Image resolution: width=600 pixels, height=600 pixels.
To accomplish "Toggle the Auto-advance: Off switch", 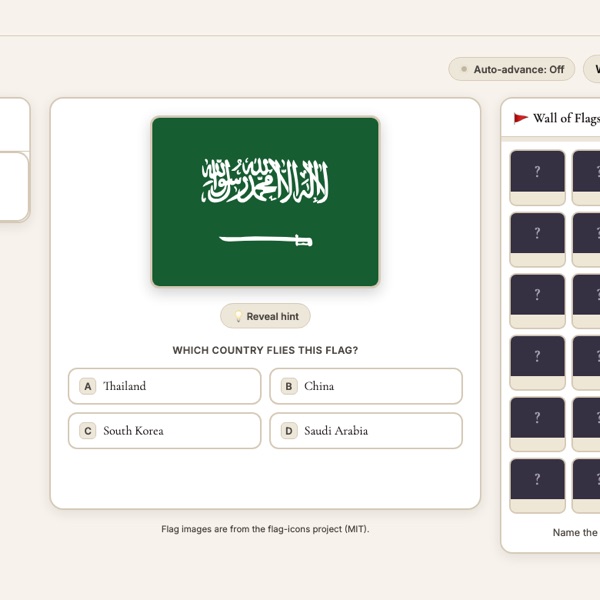I will click(x=511, y=69).
